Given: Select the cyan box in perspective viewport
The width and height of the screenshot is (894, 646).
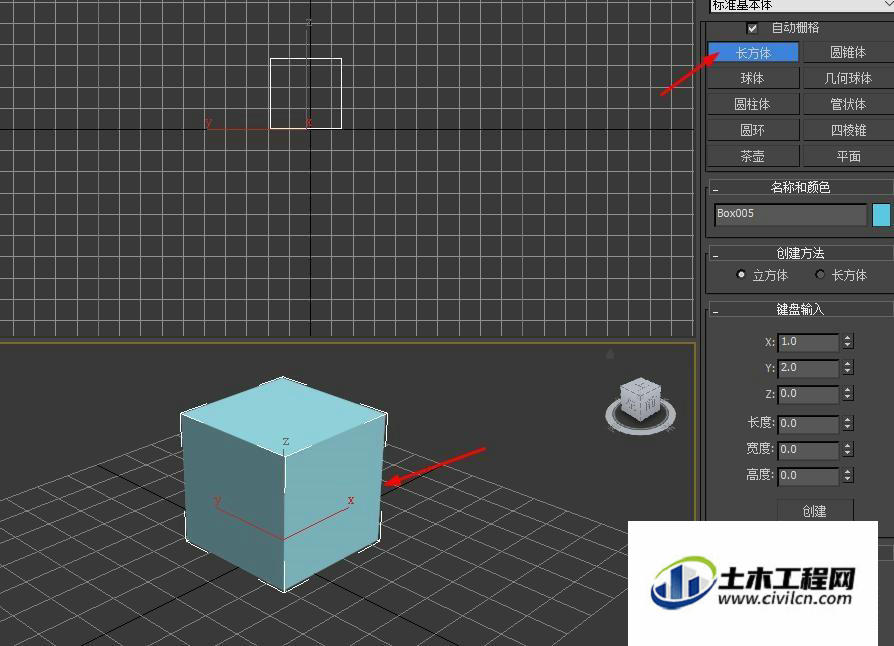Looking at the screenshot, I should click(x=284, y=484).
